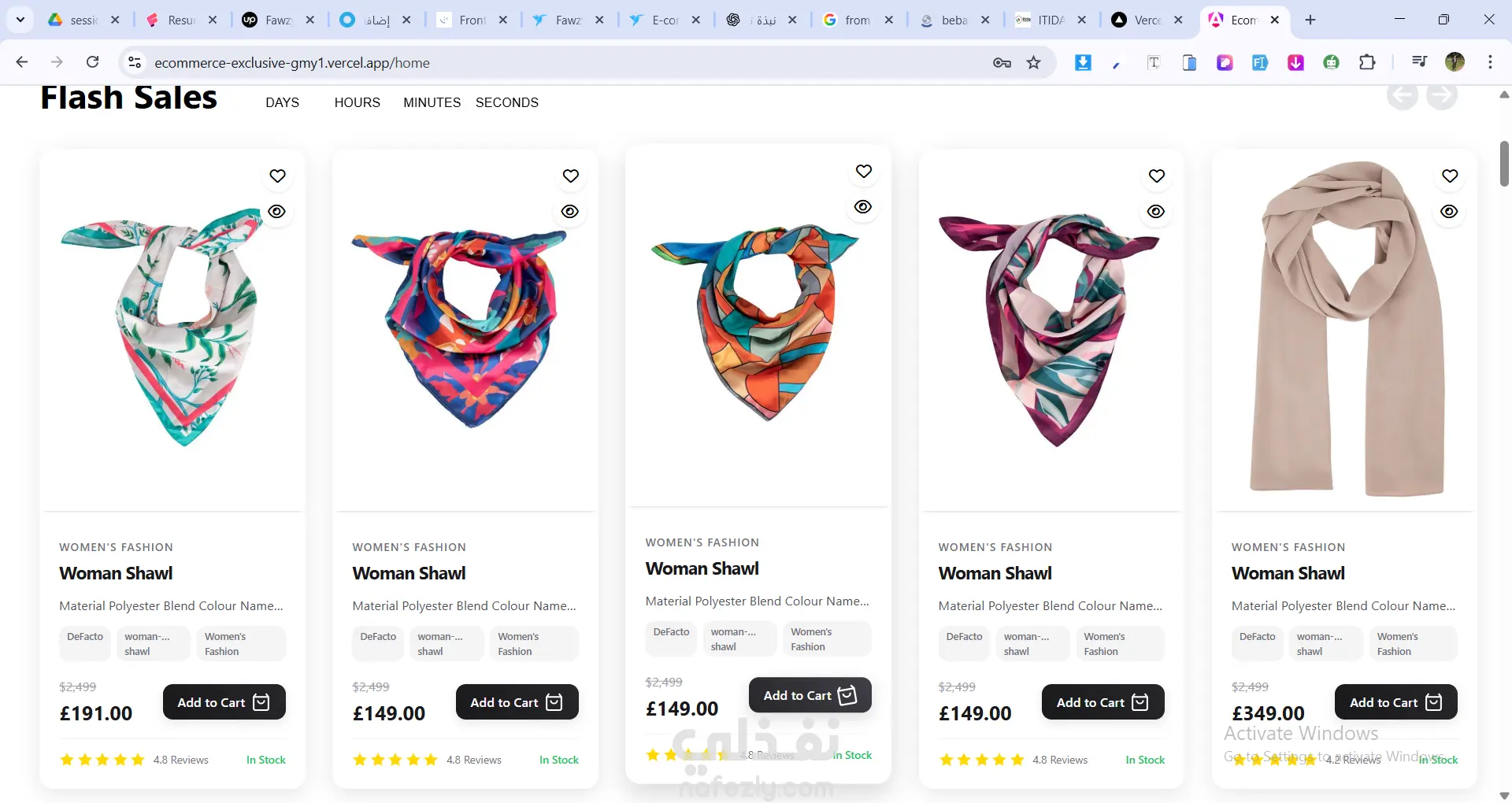Open the Chrome three-dot menu
The image size is (1512, 803).
[x=1491, y=63]
